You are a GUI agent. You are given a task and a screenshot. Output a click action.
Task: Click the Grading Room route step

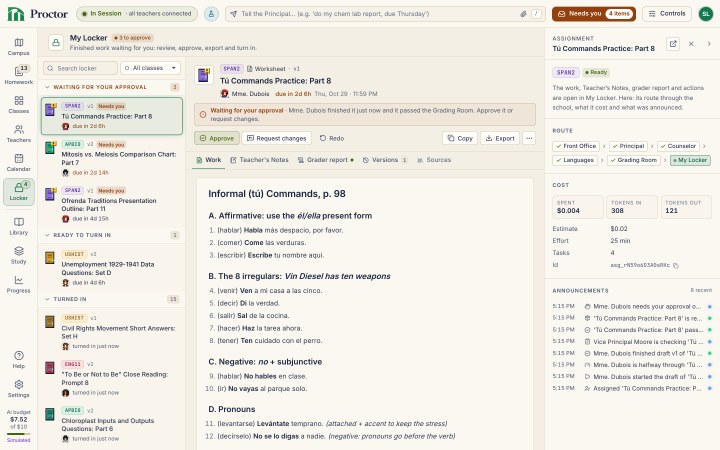click(634, 160)
